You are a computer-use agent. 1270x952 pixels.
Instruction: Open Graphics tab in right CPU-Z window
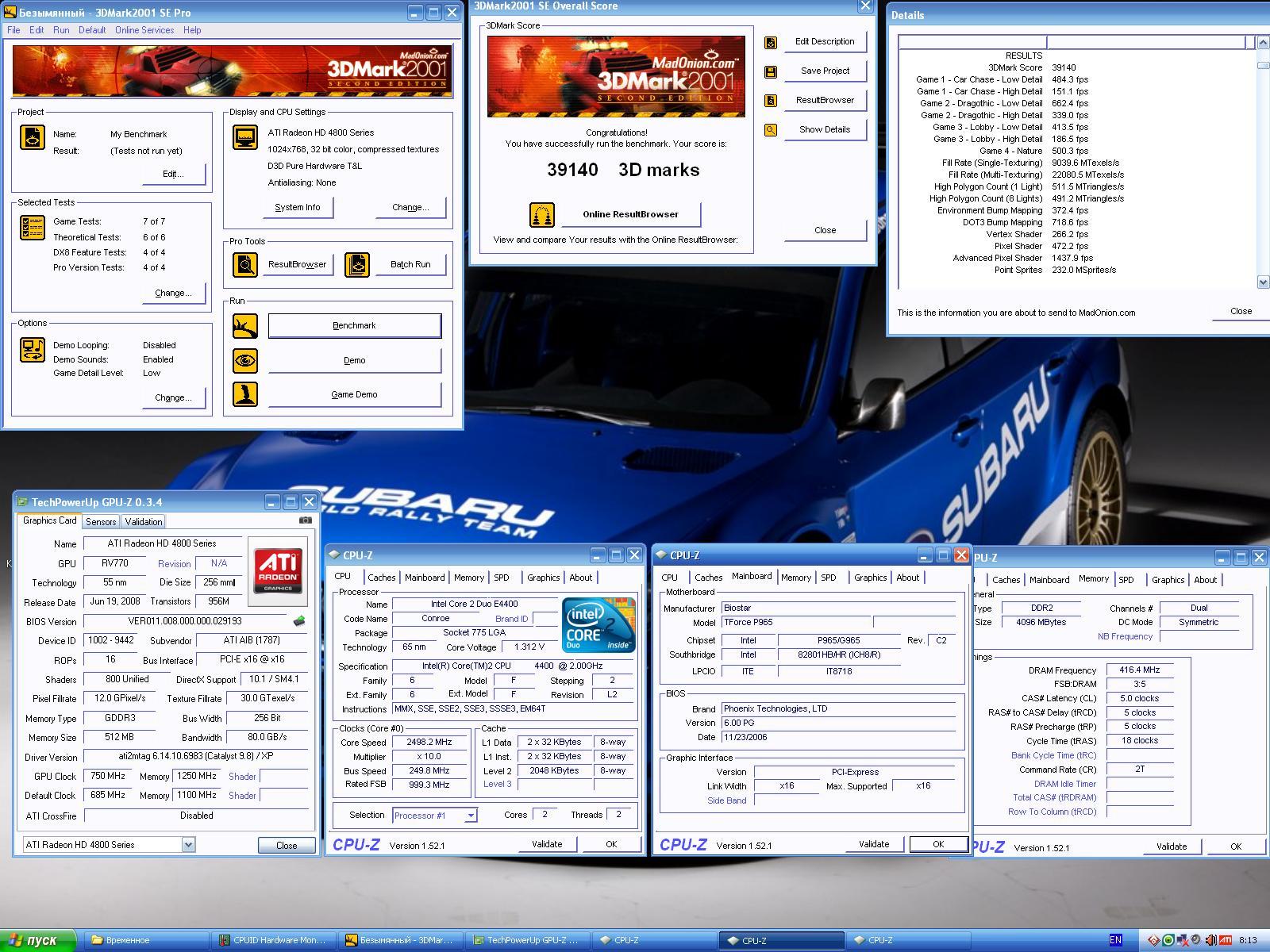[x=1168, y=580]
